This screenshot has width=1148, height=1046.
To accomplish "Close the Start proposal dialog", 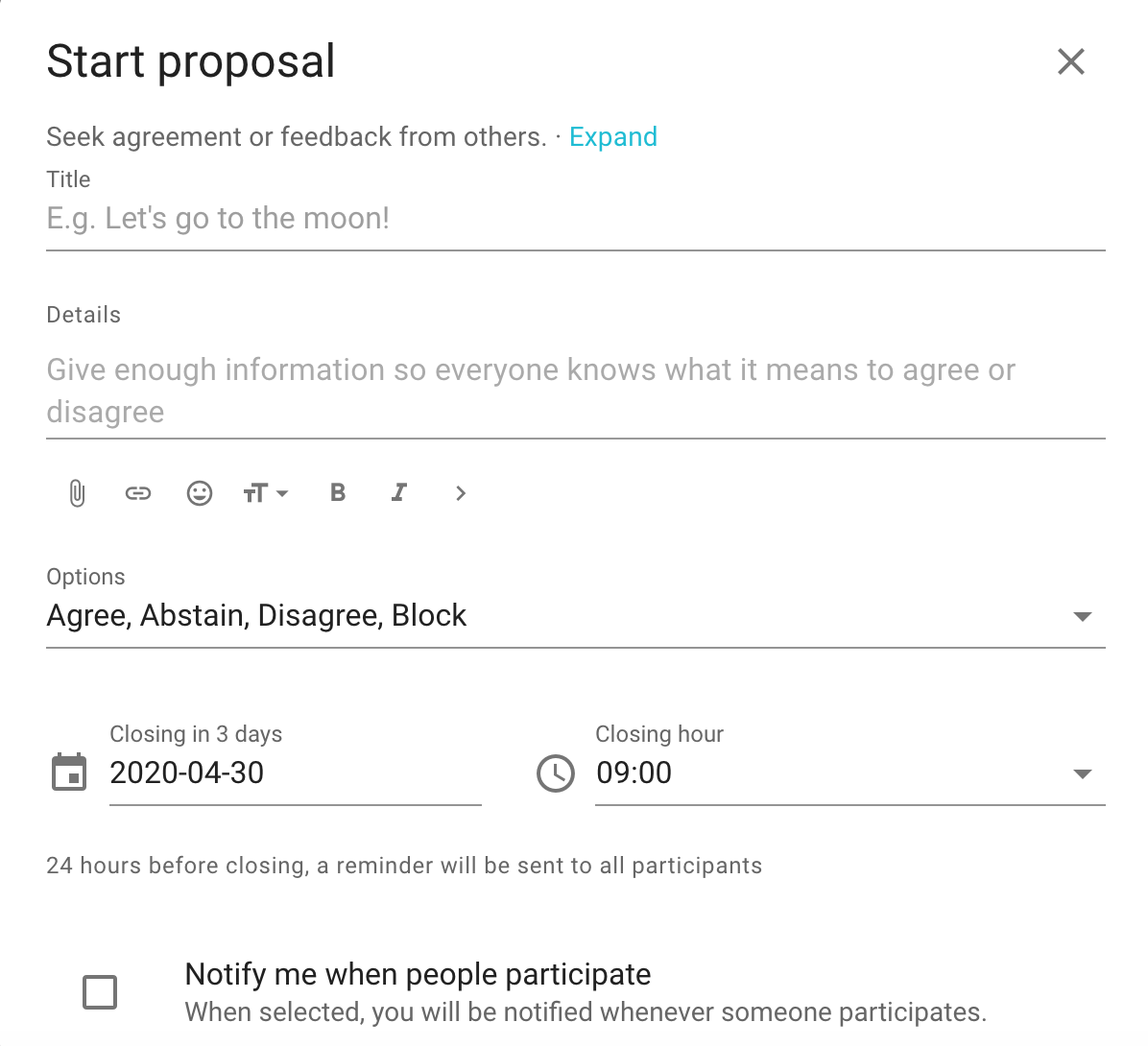I will pos(1071,61).
